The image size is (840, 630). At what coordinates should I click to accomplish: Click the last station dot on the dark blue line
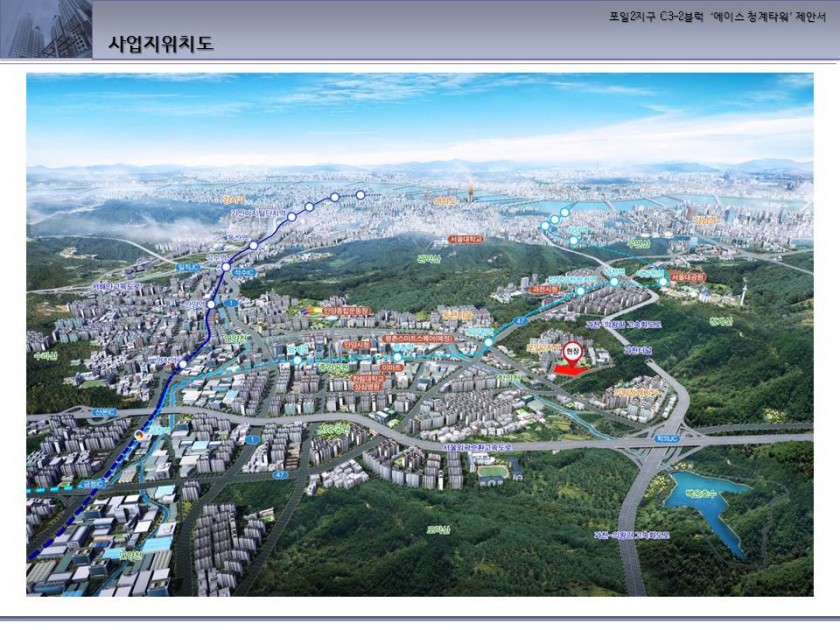(x=360, y=194)
